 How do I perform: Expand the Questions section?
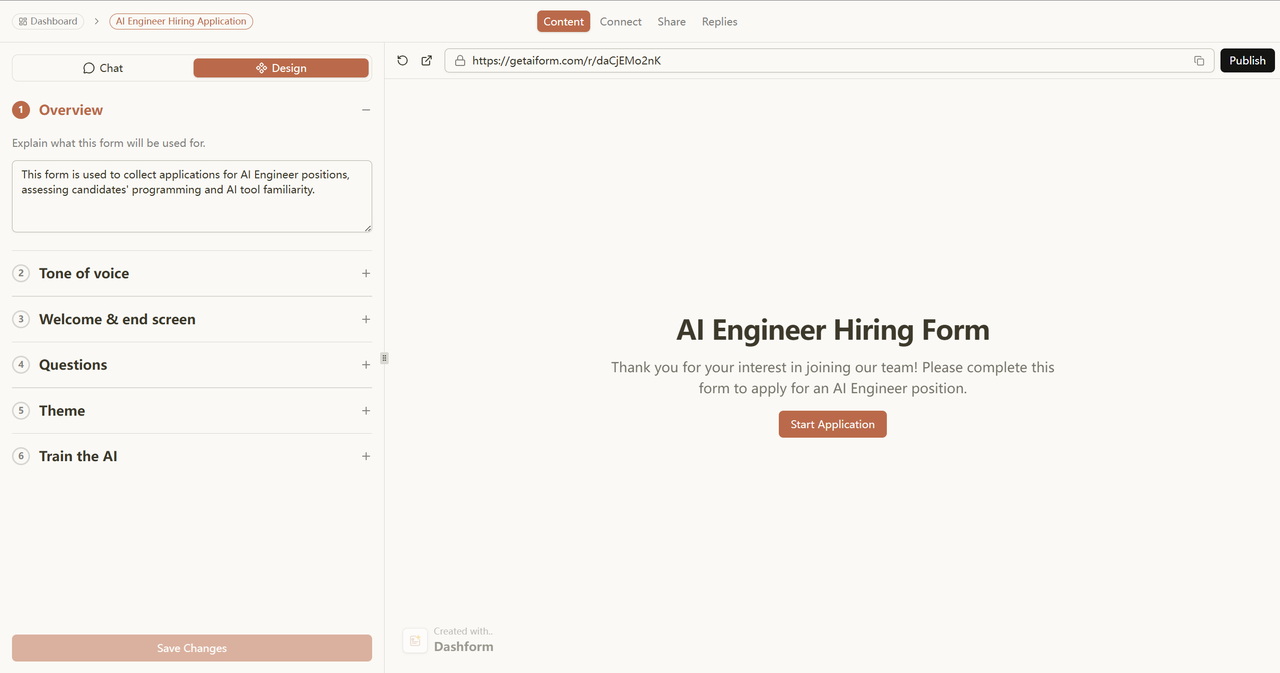(366, 365)
